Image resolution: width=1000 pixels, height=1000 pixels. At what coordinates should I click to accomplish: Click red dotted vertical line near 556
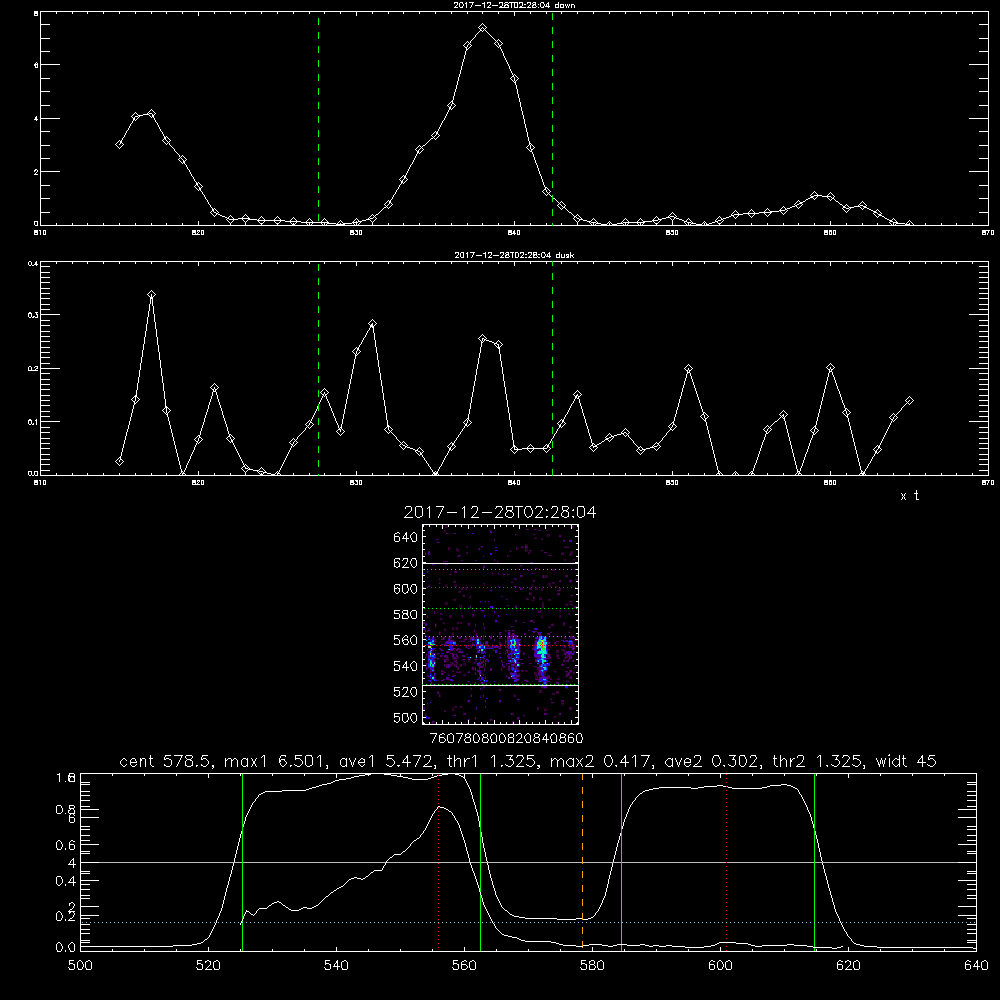coord(439,861)
